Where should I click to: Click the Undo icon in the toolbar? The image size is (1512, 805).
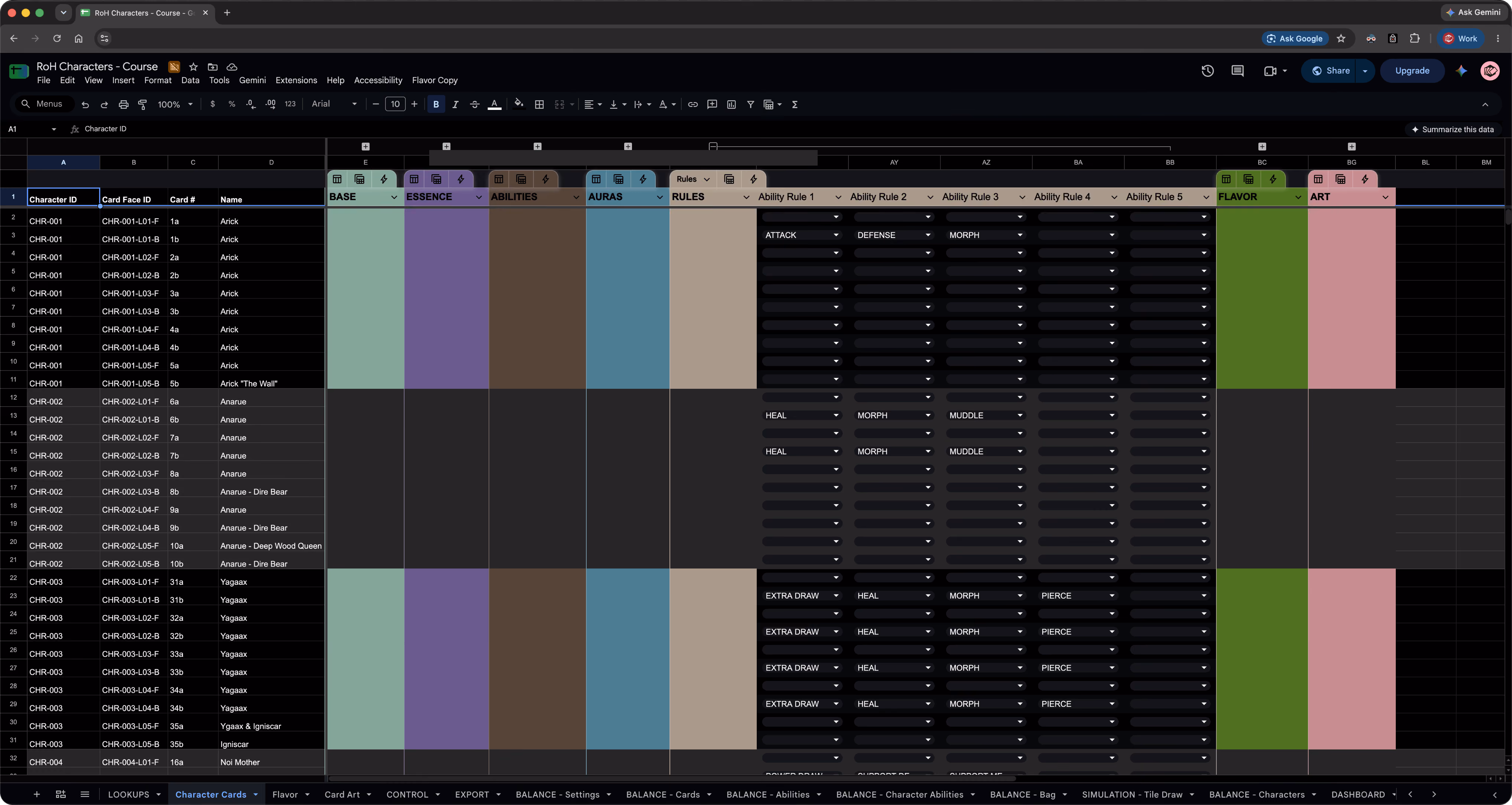pos(85,104)
